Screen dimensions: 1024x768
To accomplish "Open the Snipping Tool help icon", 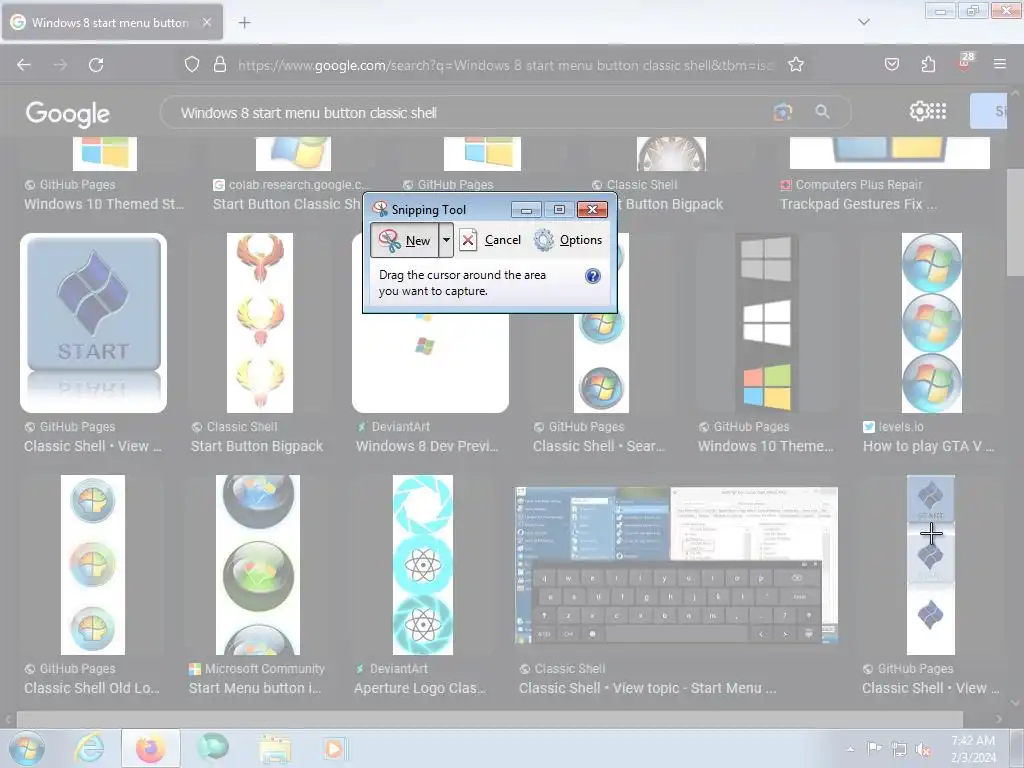I will (592, 276).
